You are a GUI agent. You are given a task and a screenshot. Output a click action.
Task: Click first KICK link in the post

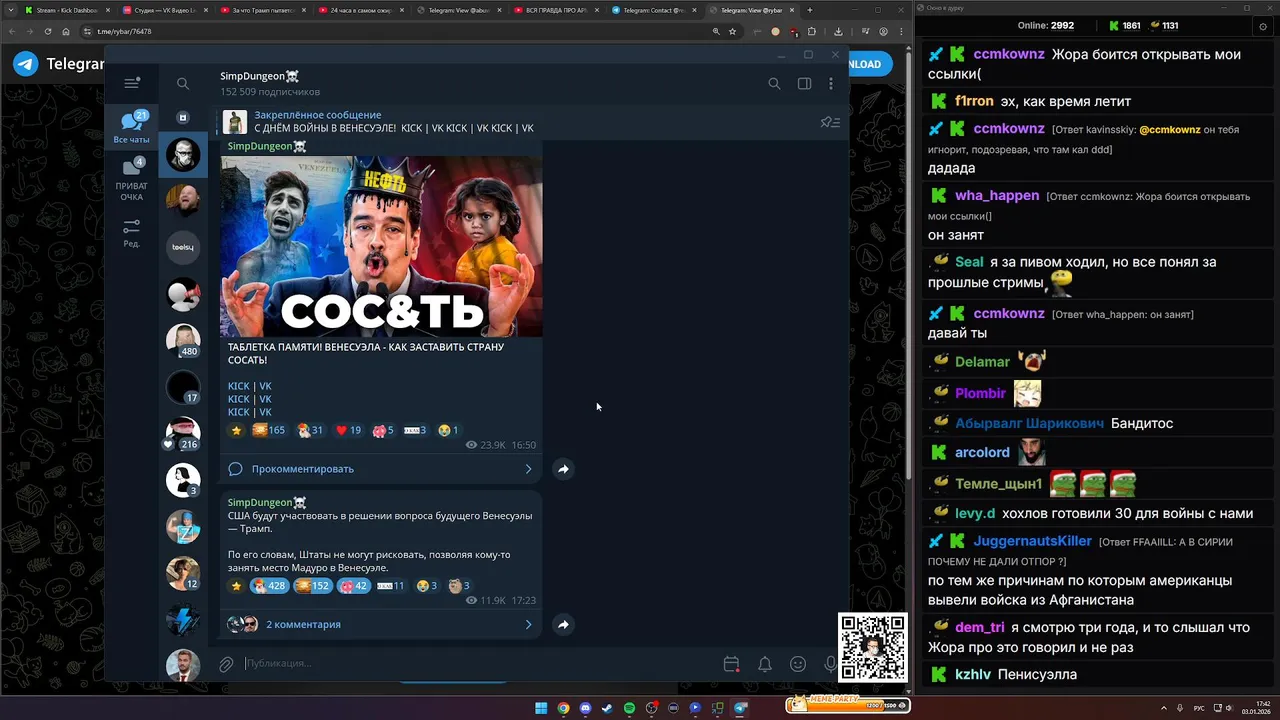coord(238,386)
